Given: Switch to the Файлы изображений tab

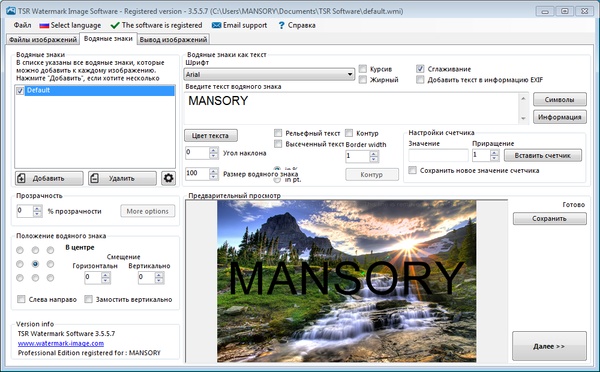Looking at the screenshot, I should click(x=43, y=39).
